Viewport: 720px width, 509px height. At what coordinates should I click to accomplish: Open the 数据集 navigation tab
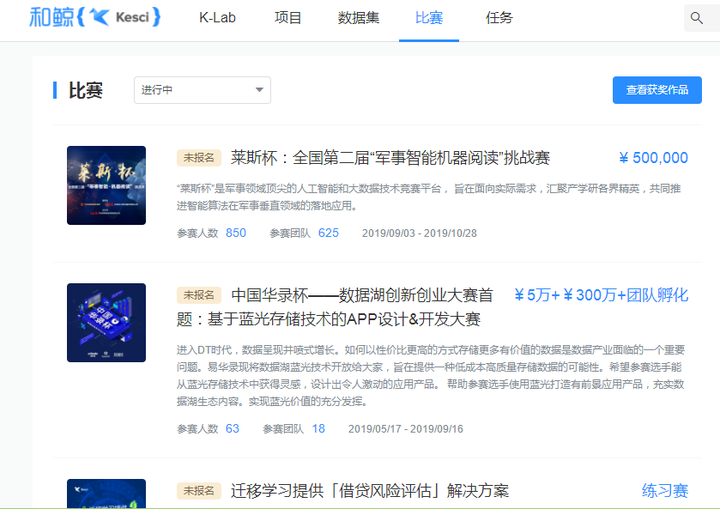(358, 17)
